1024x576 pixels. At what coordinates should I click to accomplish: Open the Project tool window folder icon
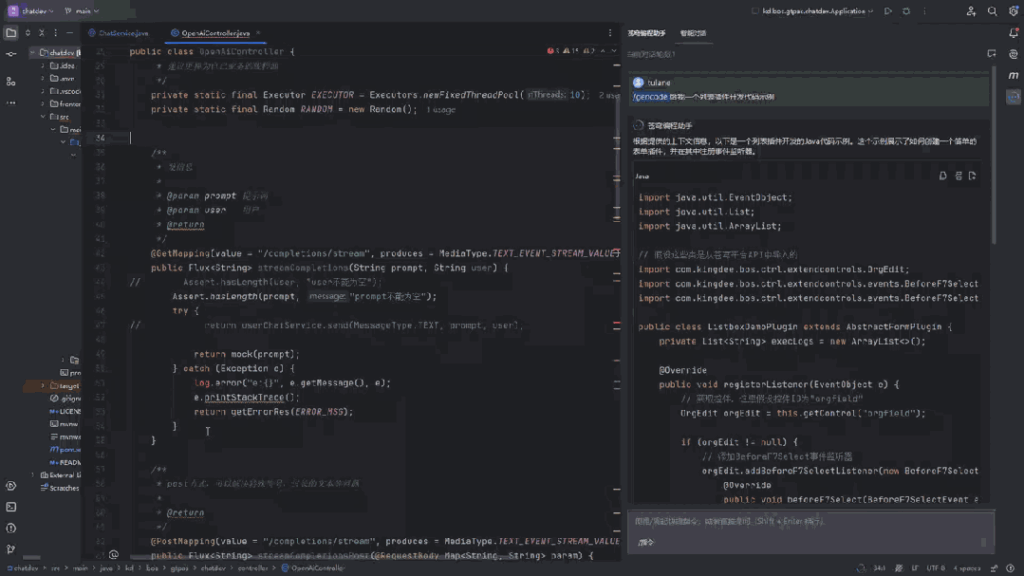(x=11, y=32)
